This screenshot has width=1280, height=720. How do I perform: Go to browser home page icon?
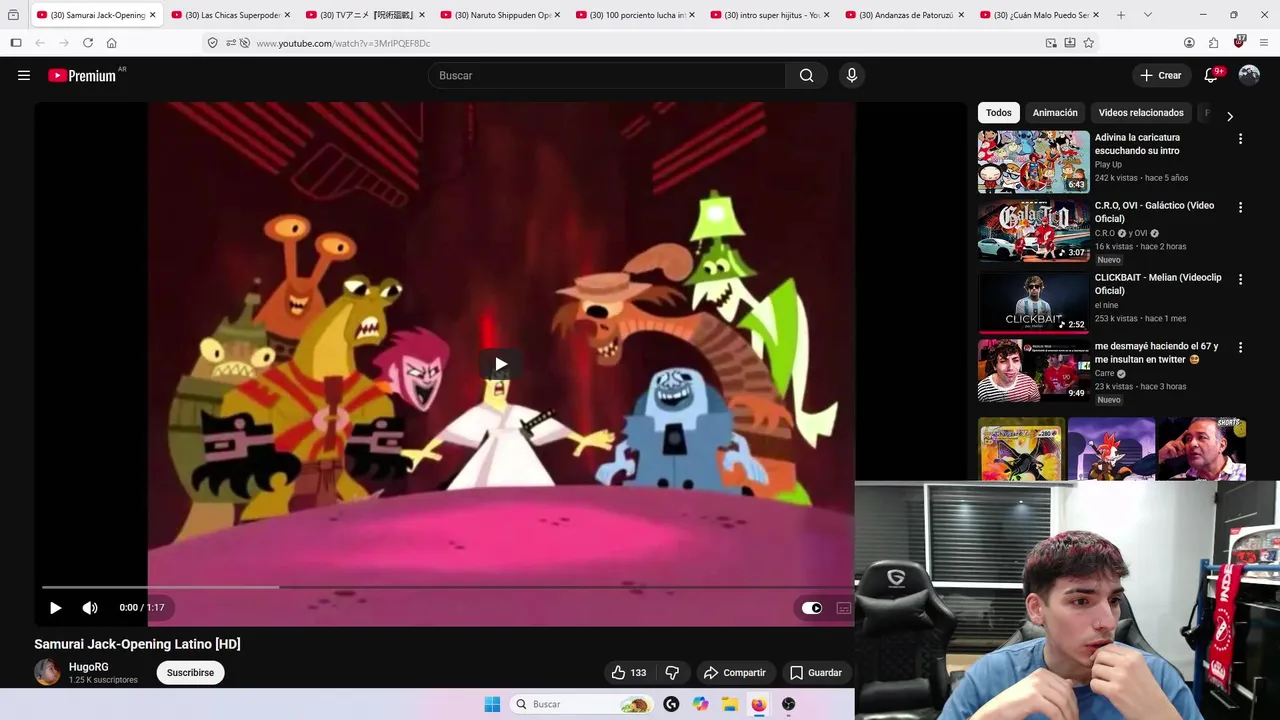112,43
